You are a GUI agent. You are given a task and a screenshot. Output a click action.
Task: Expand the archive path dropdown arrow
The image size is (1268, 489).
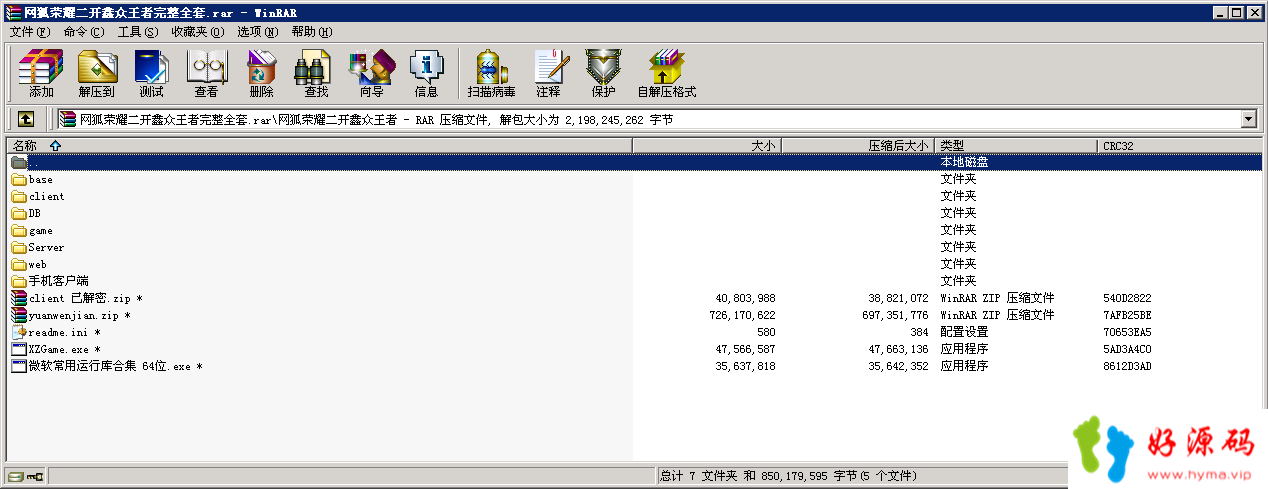pos(1248,120)
